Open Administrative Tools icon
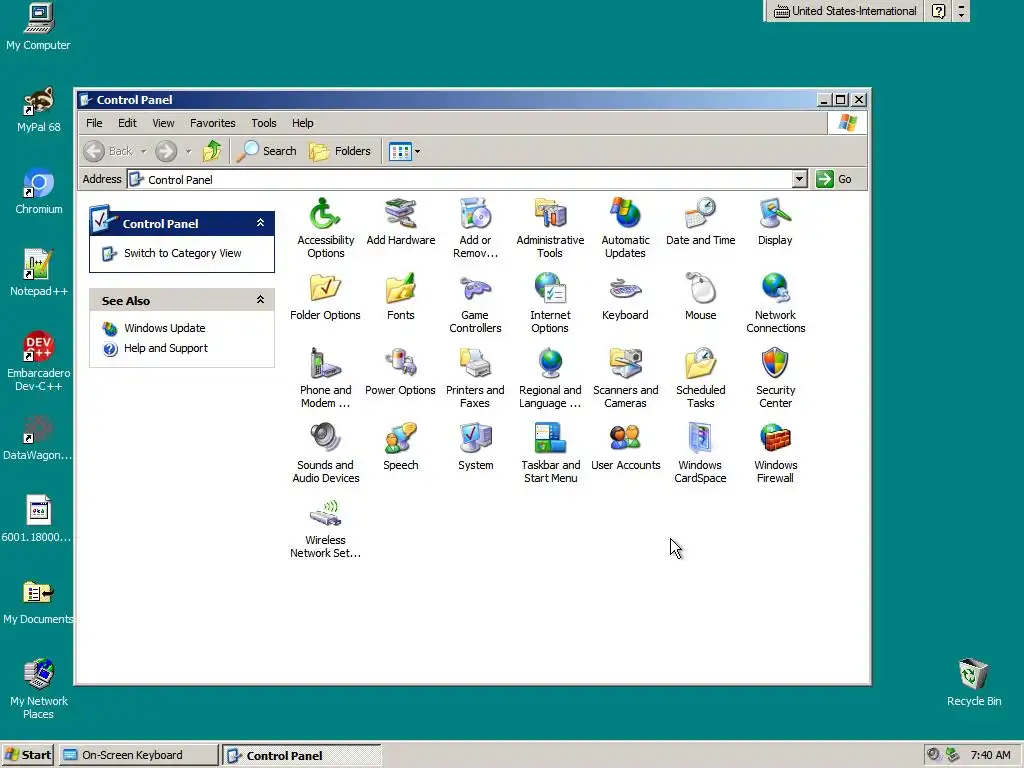The image size is (1024, 768). [550, 227]
